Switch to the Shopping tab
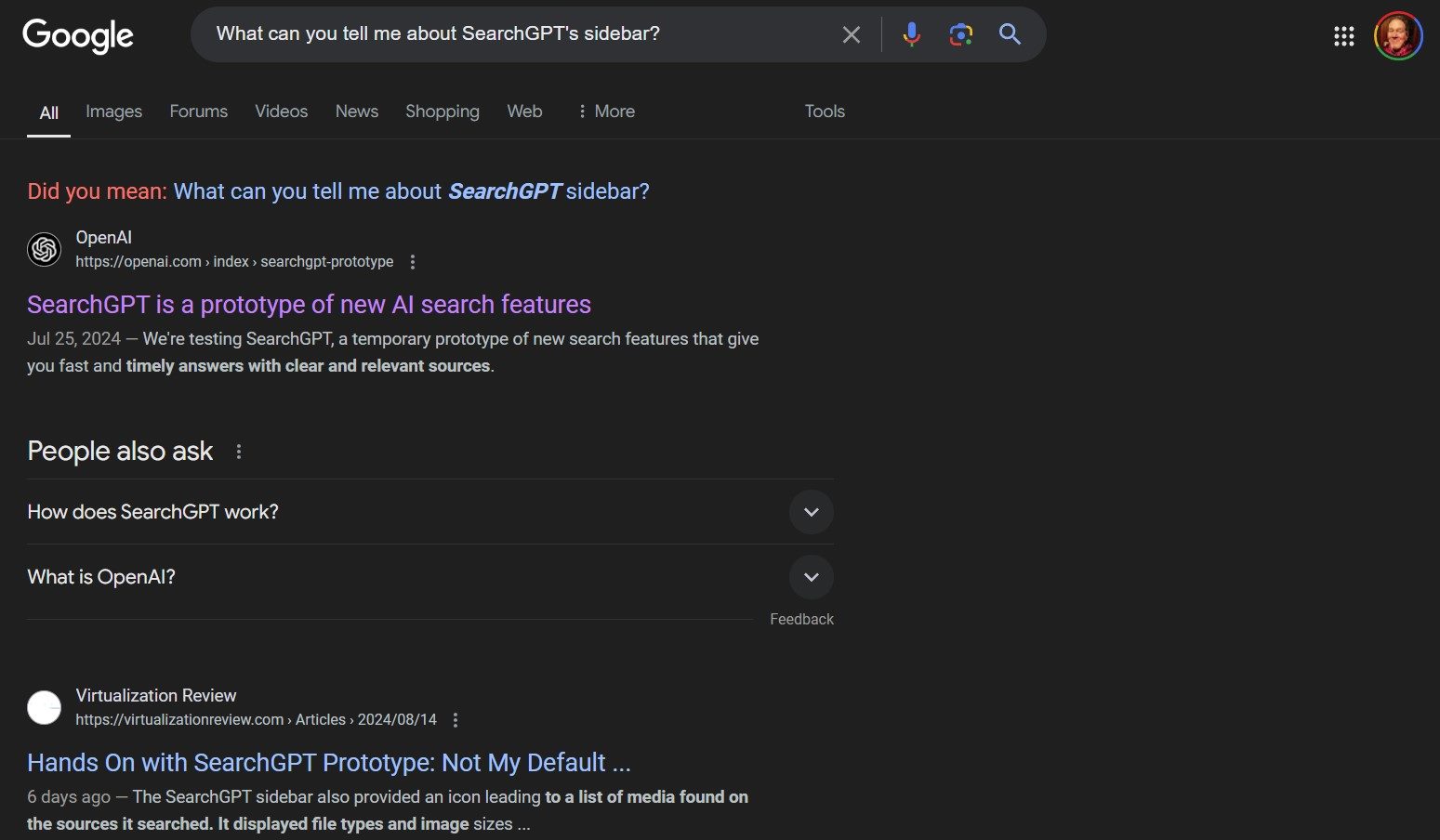Viewport: 1440px width, 840px height. [443, 112]
